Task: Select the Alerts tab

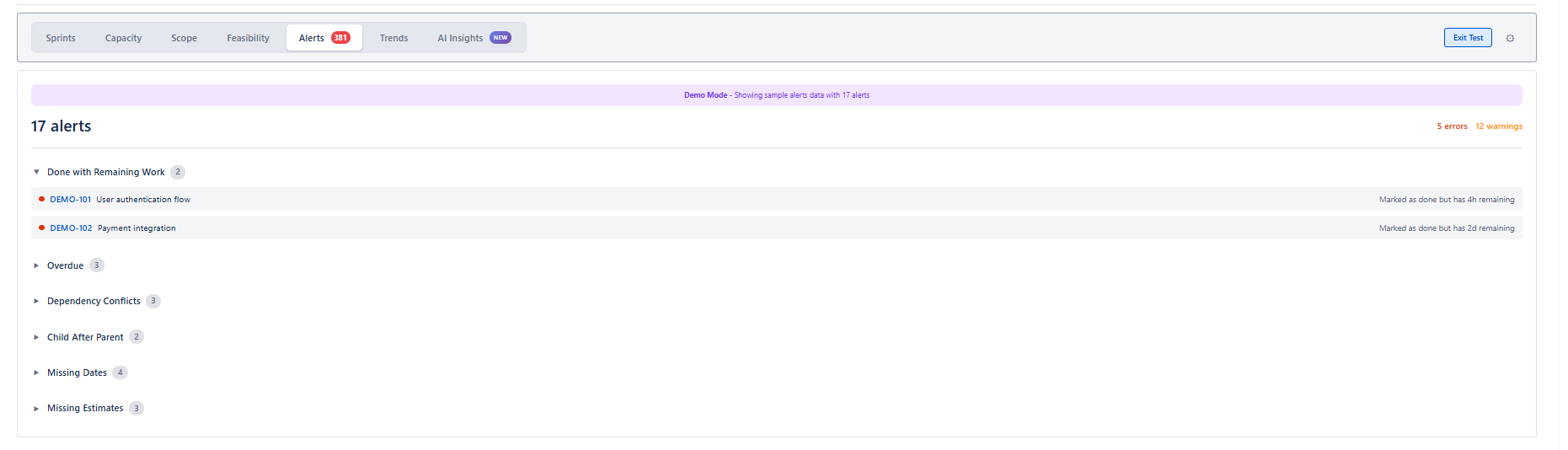Action: tap(324, 38)
